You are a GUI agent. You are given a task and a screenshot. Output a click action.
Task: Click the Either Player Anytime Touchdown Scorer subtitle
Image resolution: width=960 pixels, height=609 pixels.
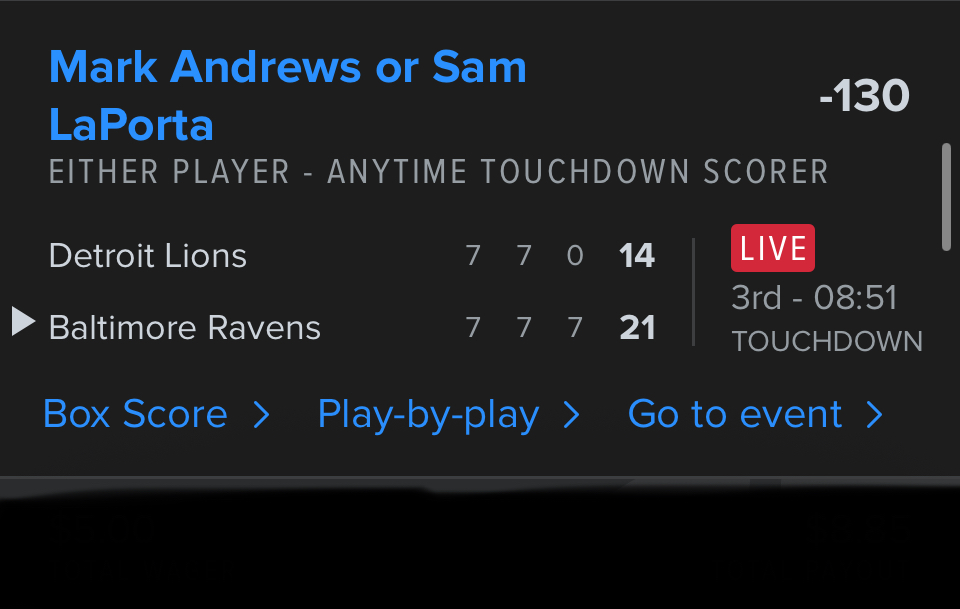coord(438,172)
